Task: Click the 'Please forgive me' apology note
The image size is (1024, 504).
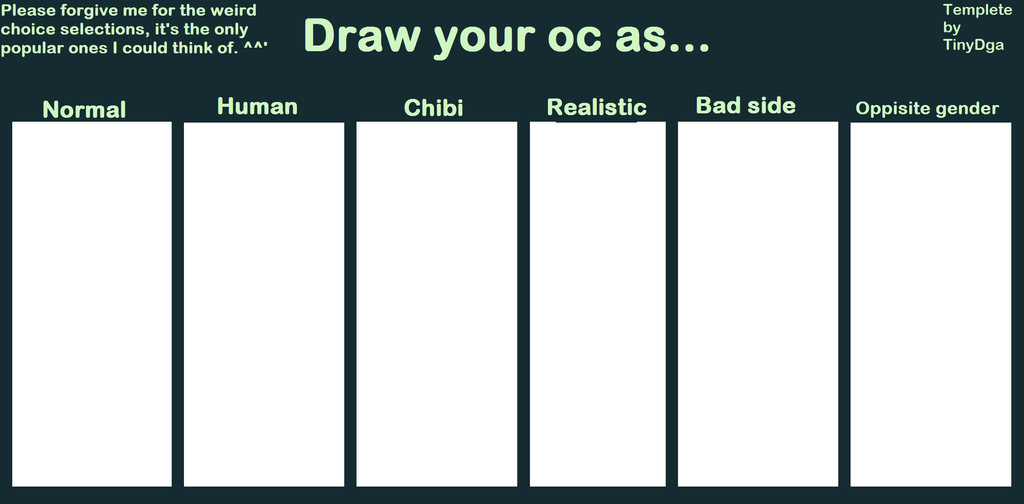Action: pos(135,29)
